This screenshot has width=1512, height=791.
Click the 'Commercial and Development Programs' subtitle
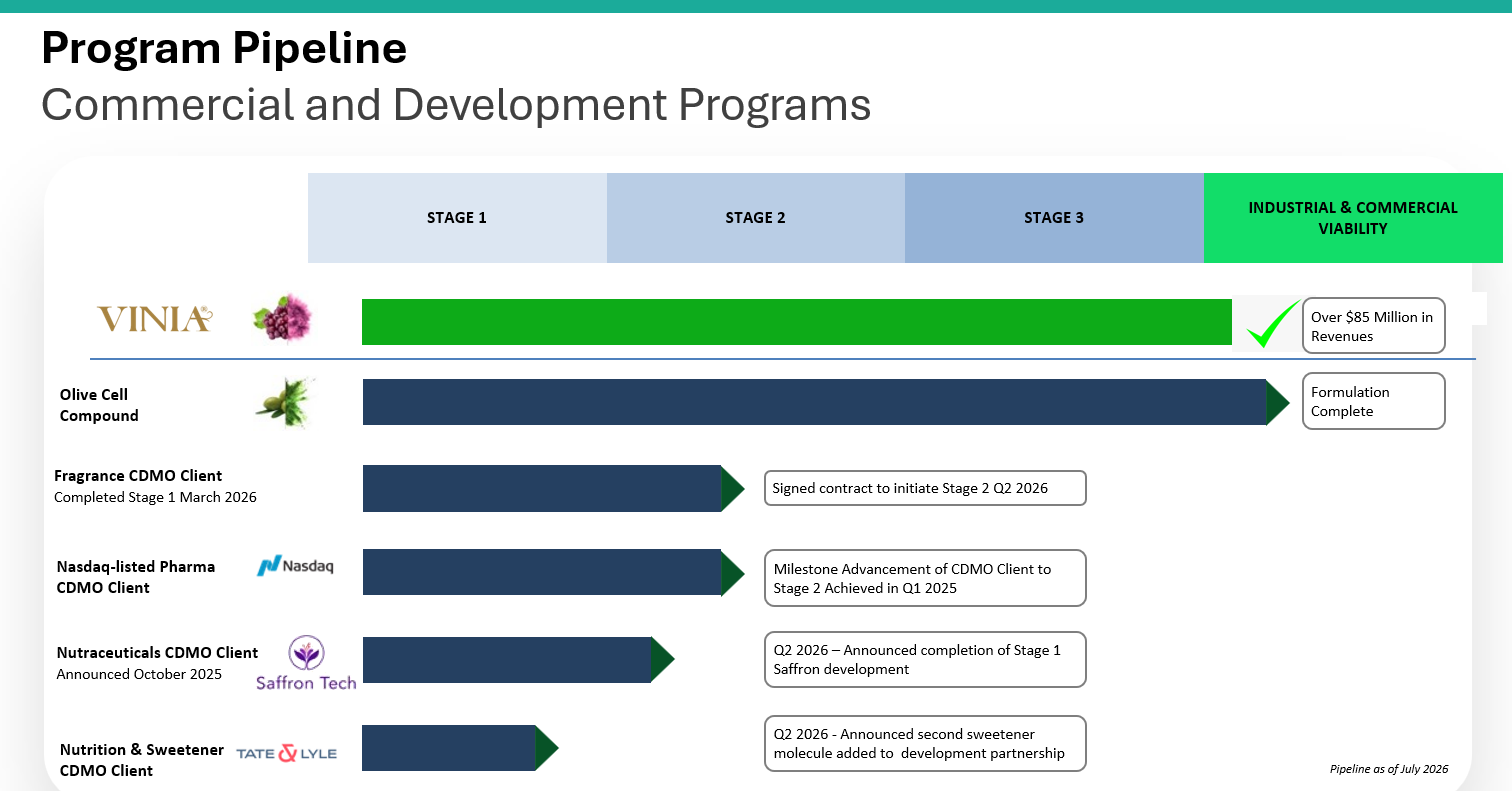456,105
